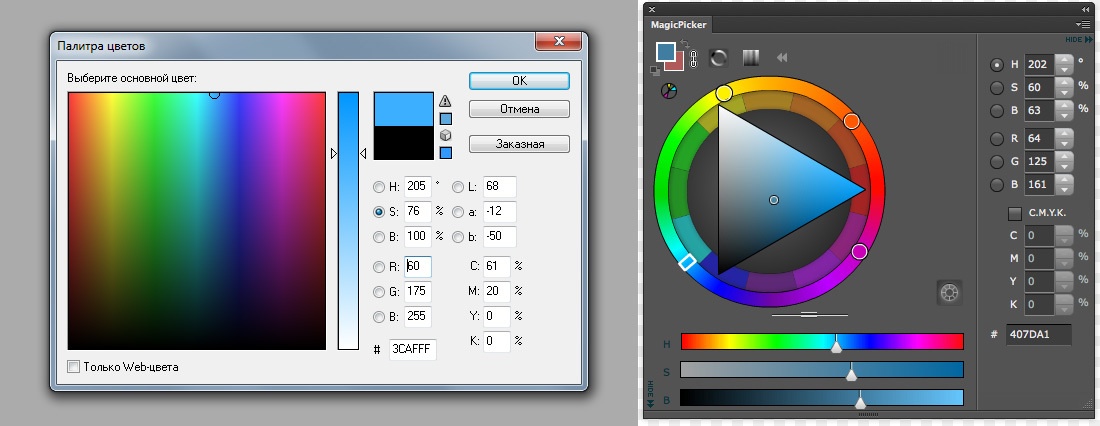The height and width of the screenshot is (426, 1100).
Task: Select the H radio in Палитра цветов
Action: click(379, 187)
